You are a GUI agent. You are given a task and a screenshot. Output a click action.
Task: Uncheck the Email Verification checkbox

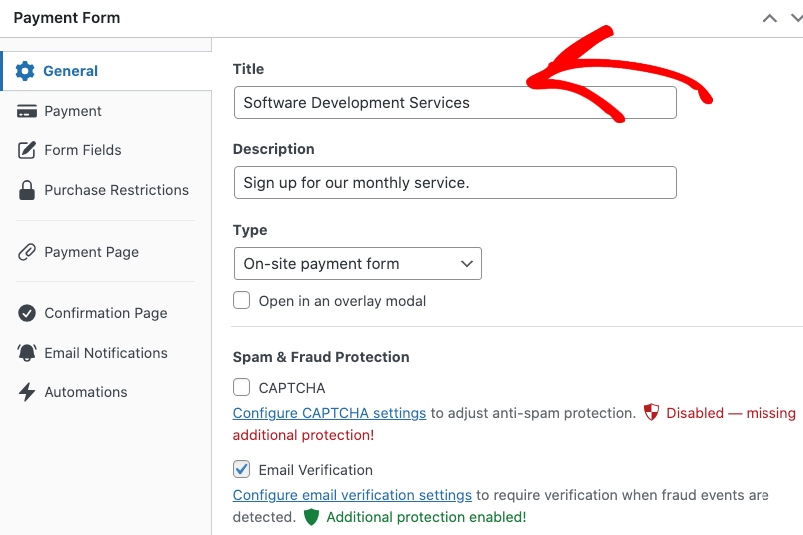(241, 469)
